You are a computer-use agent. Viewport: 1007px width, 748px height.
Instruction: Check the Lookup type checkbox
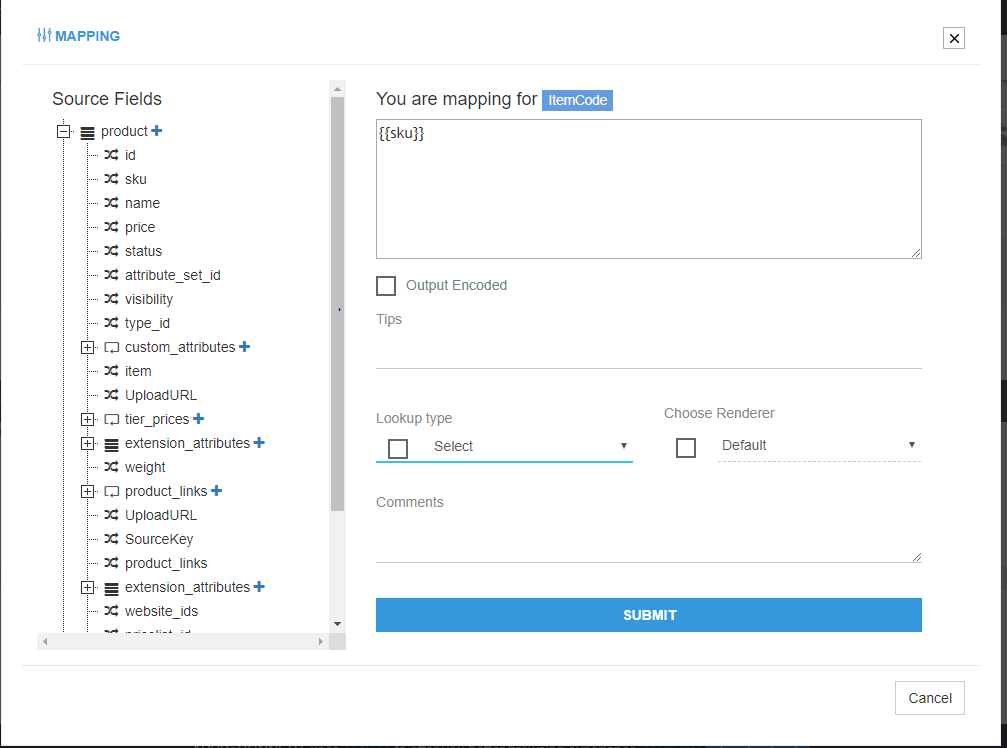click(398, 447)
